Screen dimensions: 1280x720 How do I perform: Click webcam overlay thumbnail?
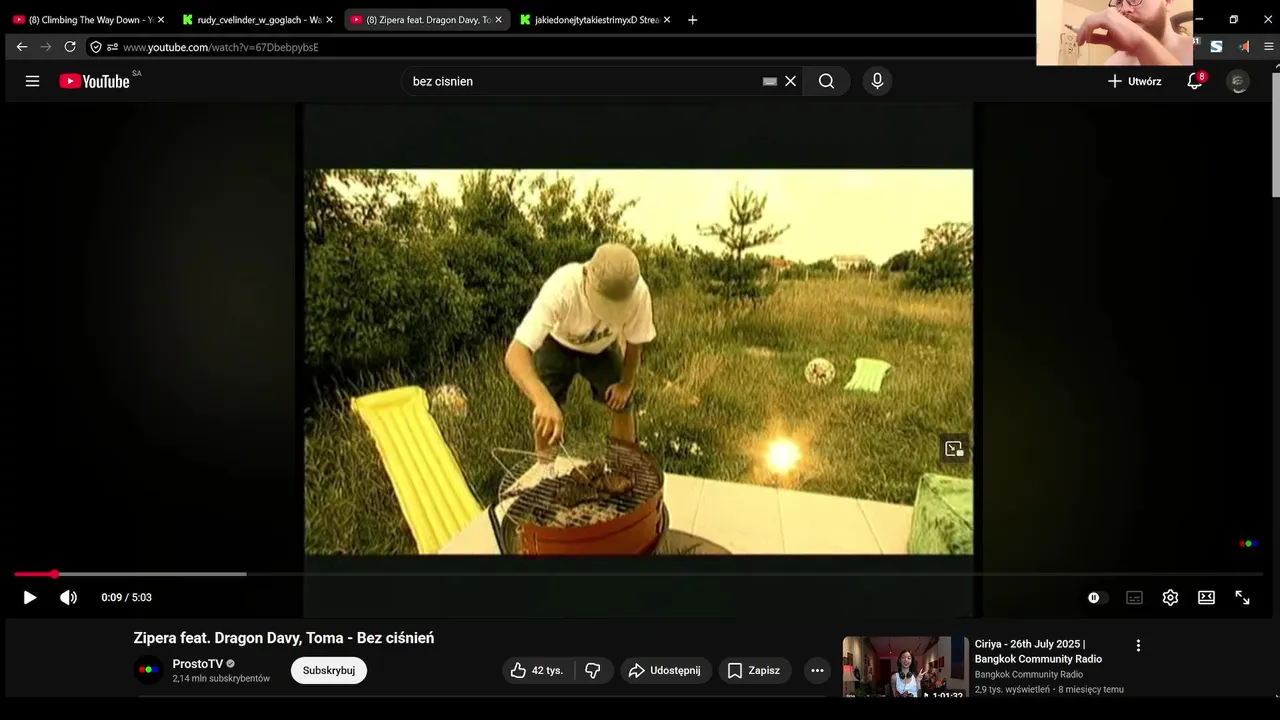[x=1114, y=33]
